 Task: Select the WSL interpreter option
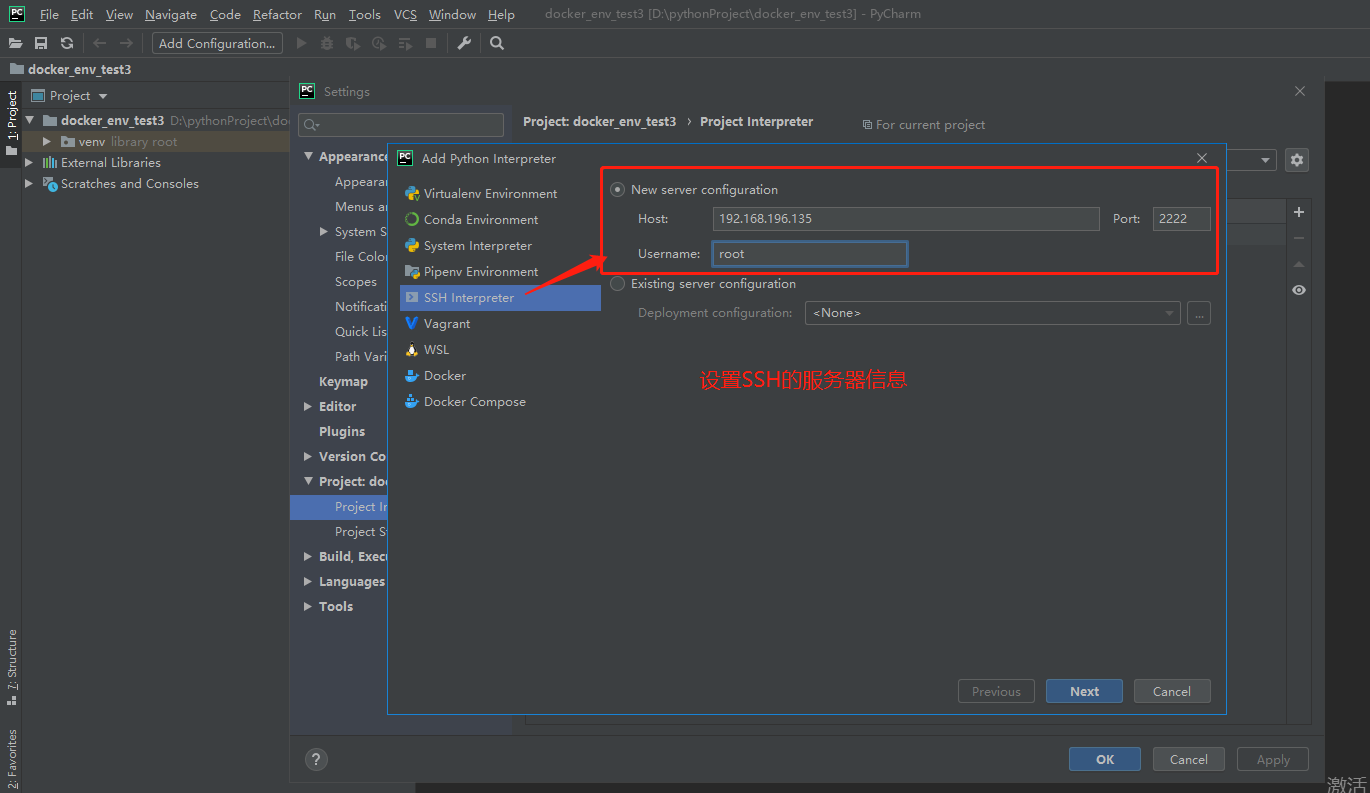pos(436,349)
